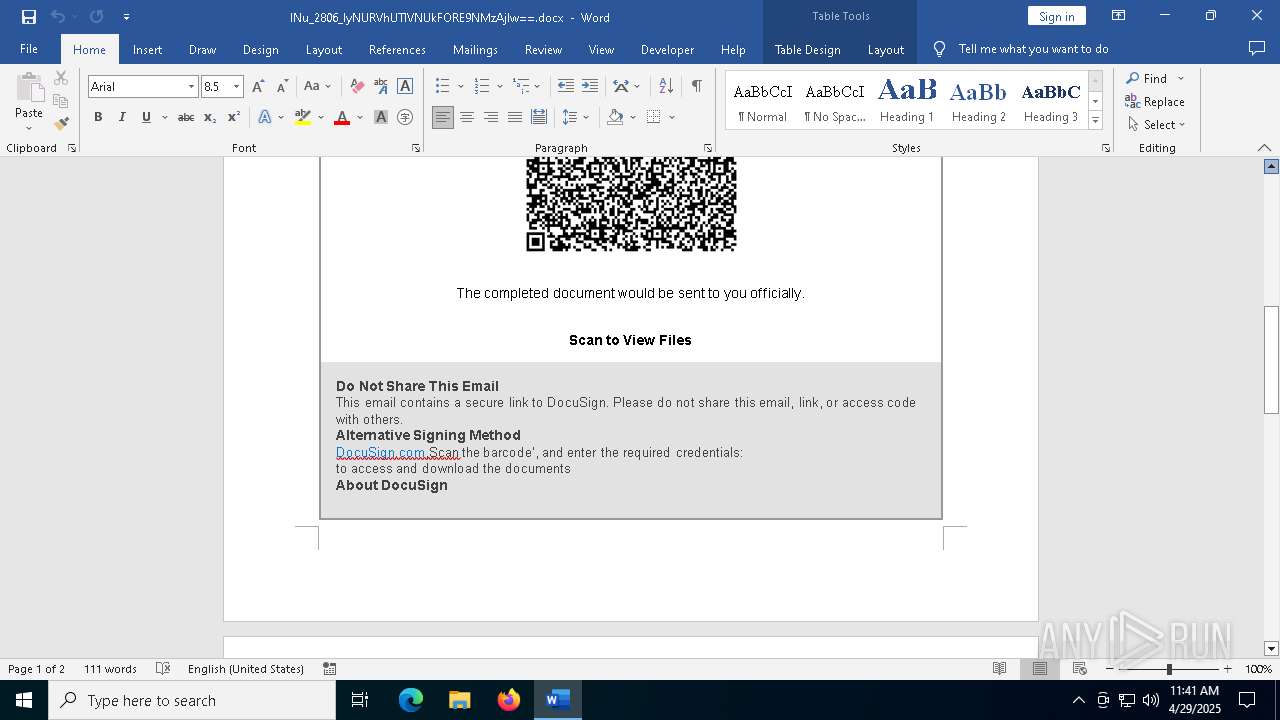
Task: Expand the Styles gallery
Action: tap(1096, 121)
